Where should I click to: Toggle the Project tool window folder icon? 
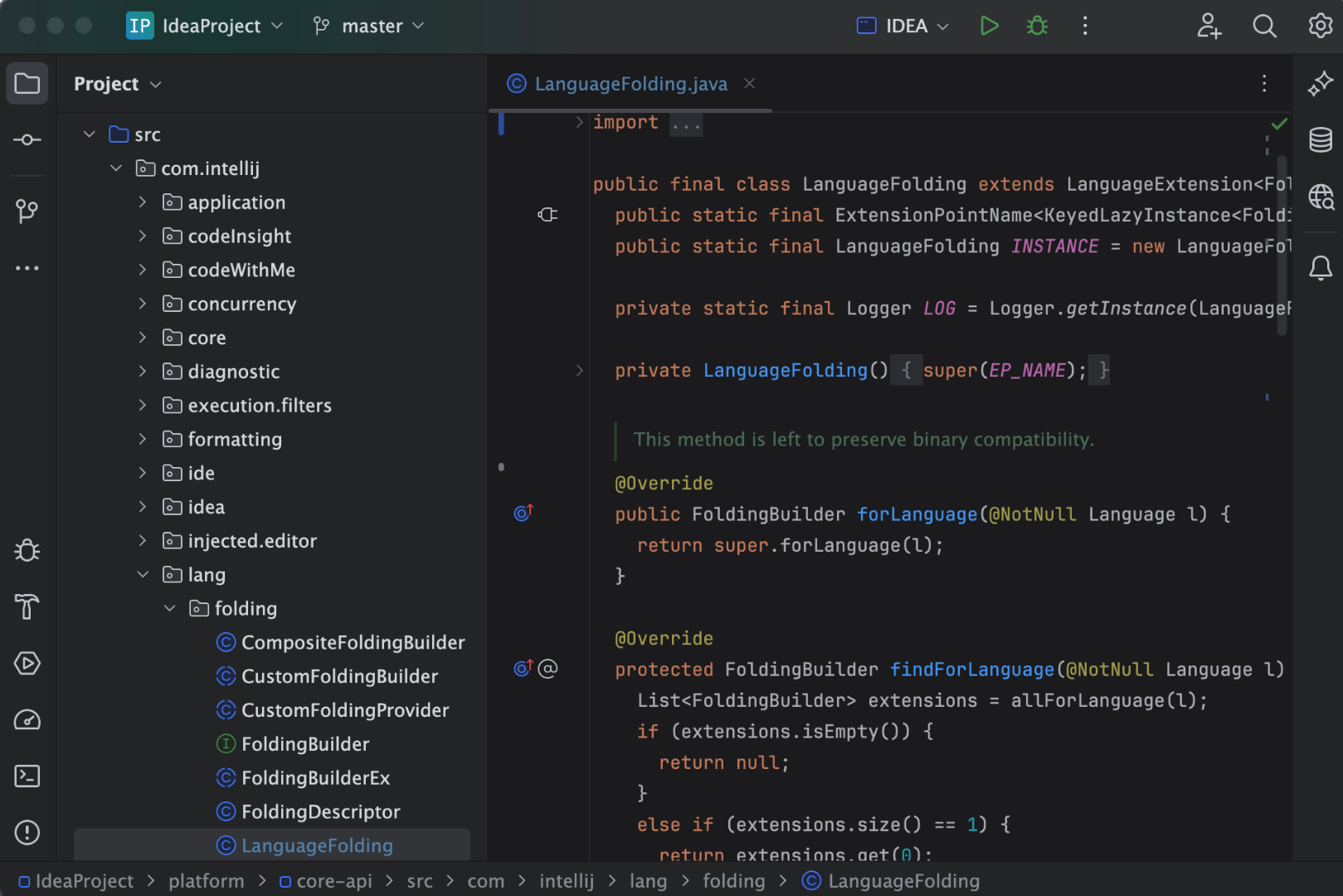(27, 83)
